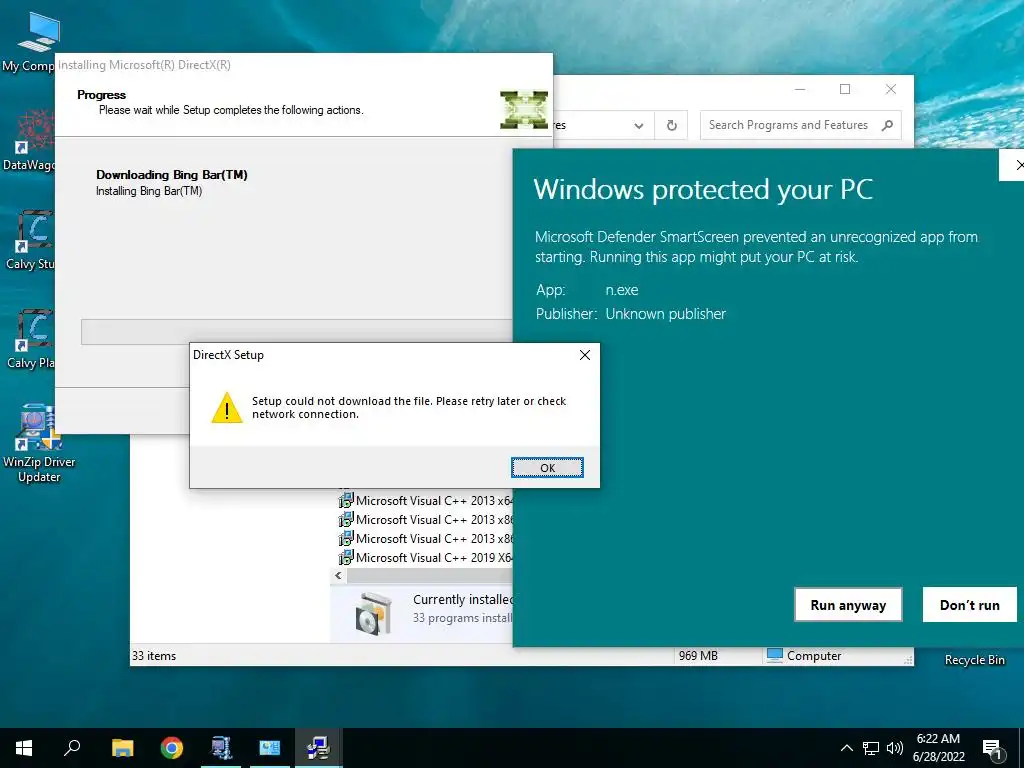Click the icon beside Visual C++ 2019 X64

[x=345, y=558]
